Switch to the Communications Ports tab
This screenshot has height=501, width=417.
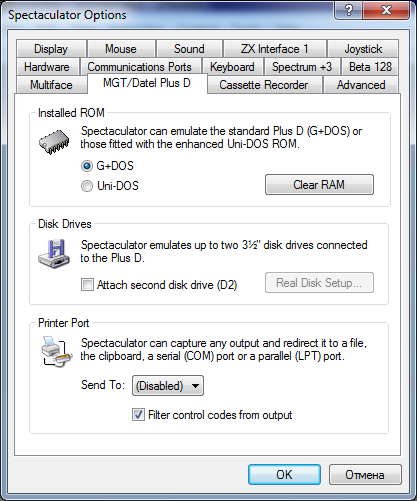click(140, 67)
